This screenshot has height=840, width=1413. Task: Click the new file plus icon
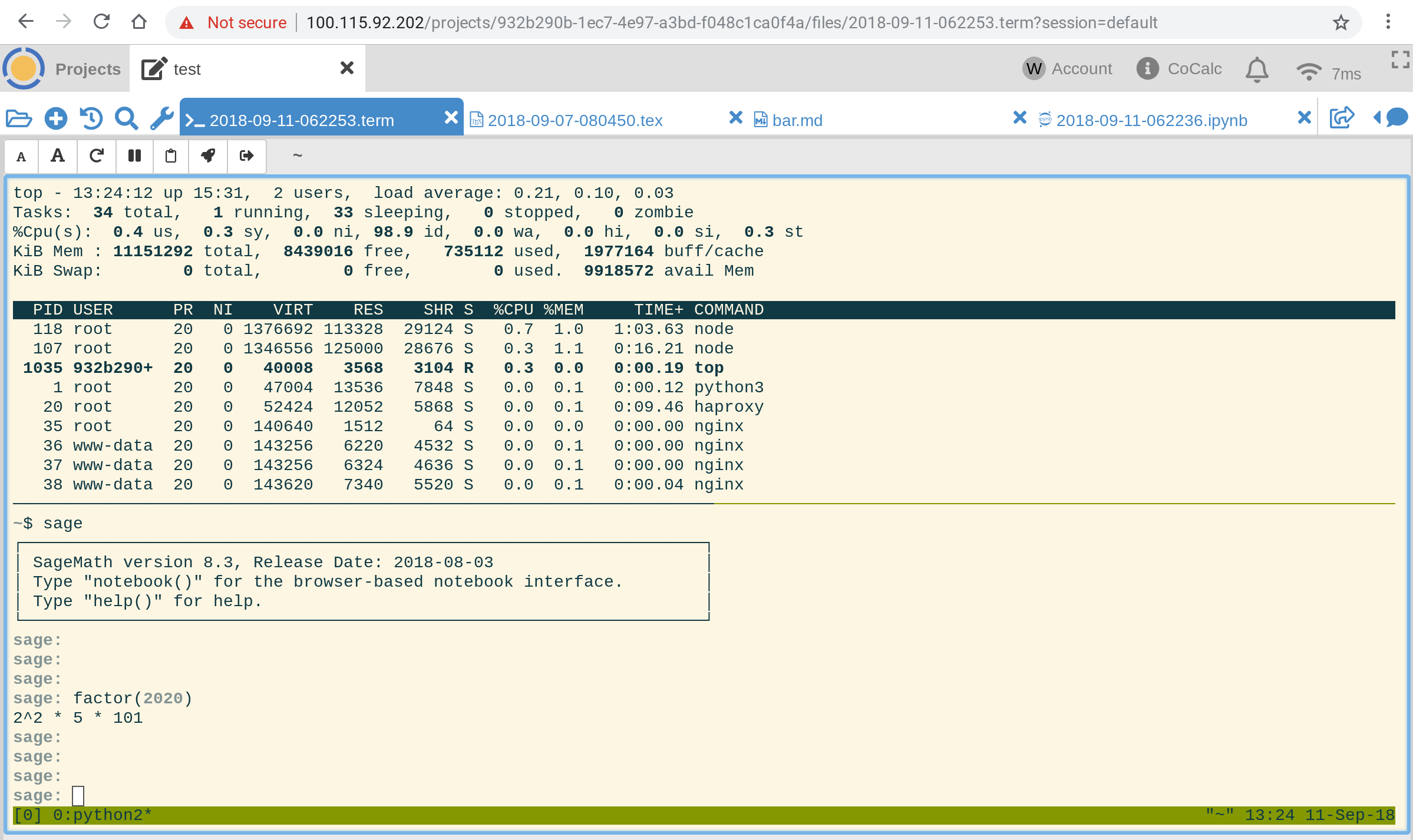pos(55,119)
